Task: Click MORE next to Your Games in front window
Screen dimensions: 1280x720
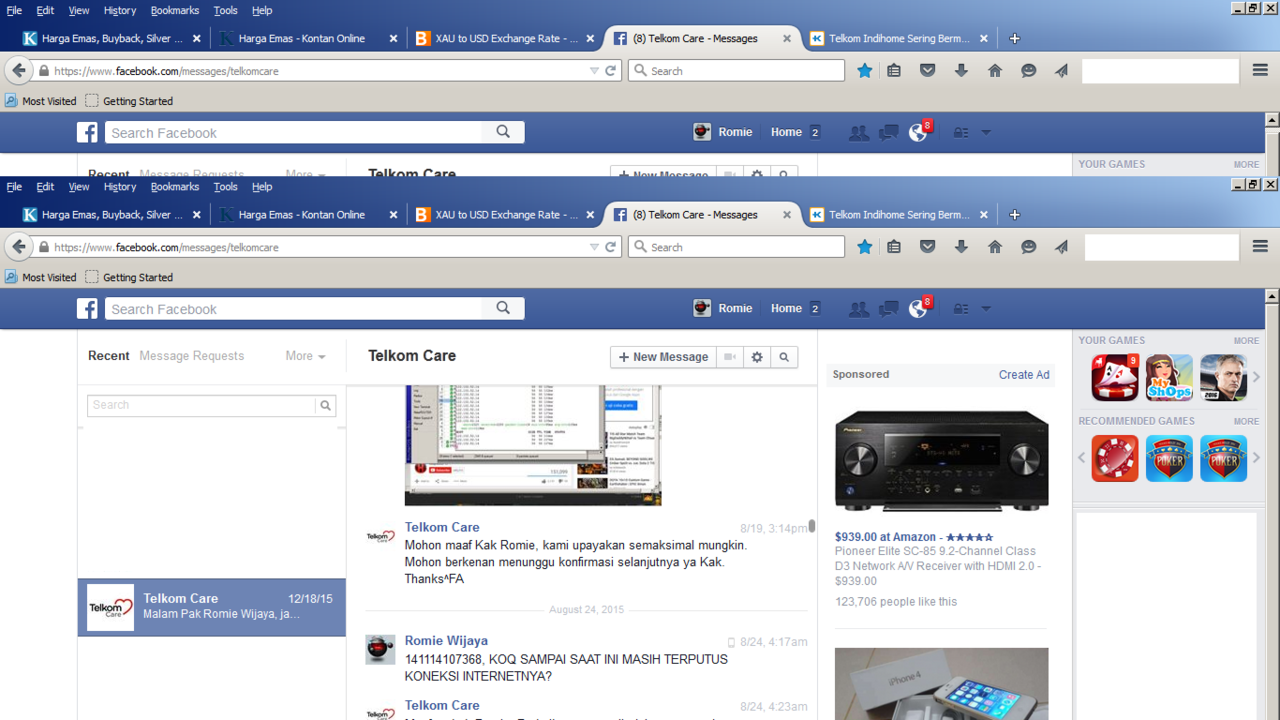Action: (1246, 341)
